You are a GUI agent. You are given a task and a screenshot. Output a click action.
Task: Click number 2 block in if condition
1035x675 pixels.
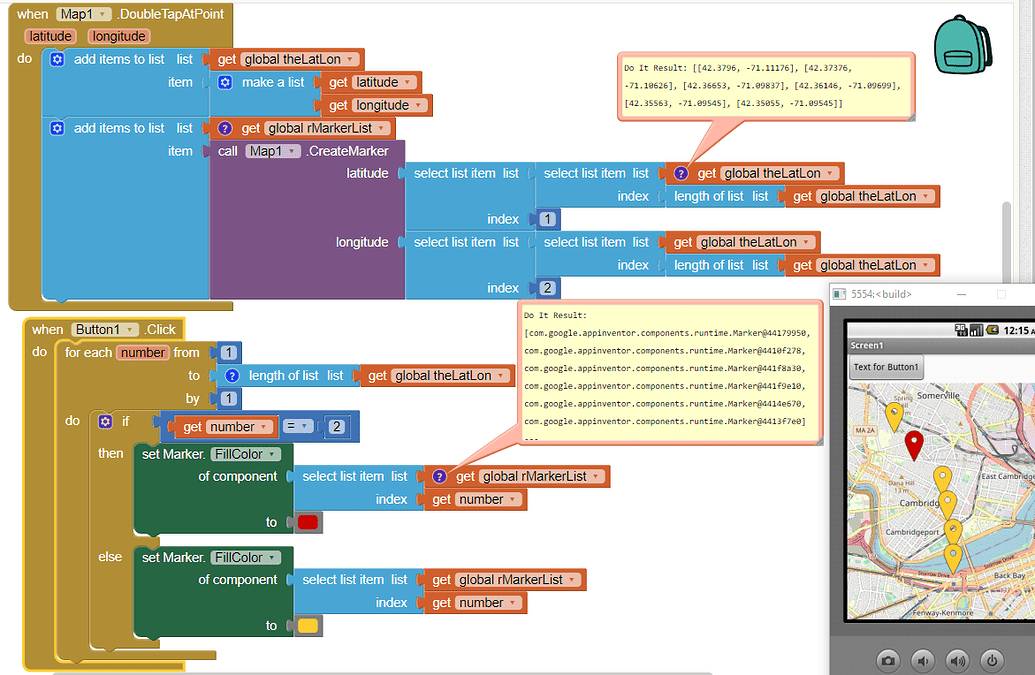pos(337,426)
